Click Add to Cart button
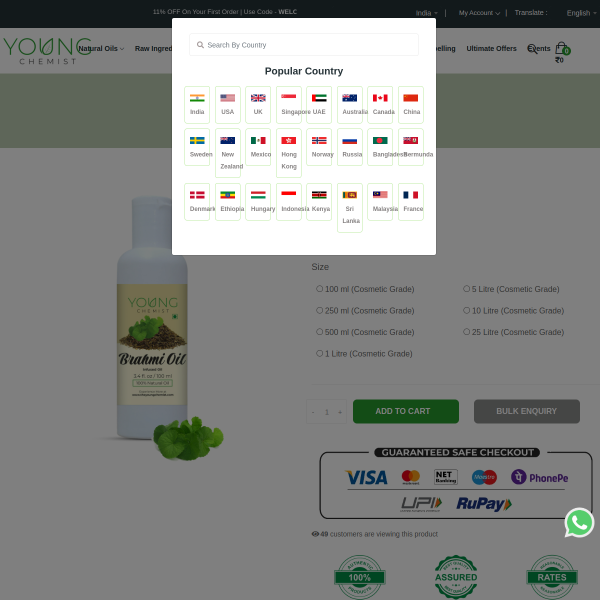The width and height of the screenshot is (600, 600). [x=406, y=411]
